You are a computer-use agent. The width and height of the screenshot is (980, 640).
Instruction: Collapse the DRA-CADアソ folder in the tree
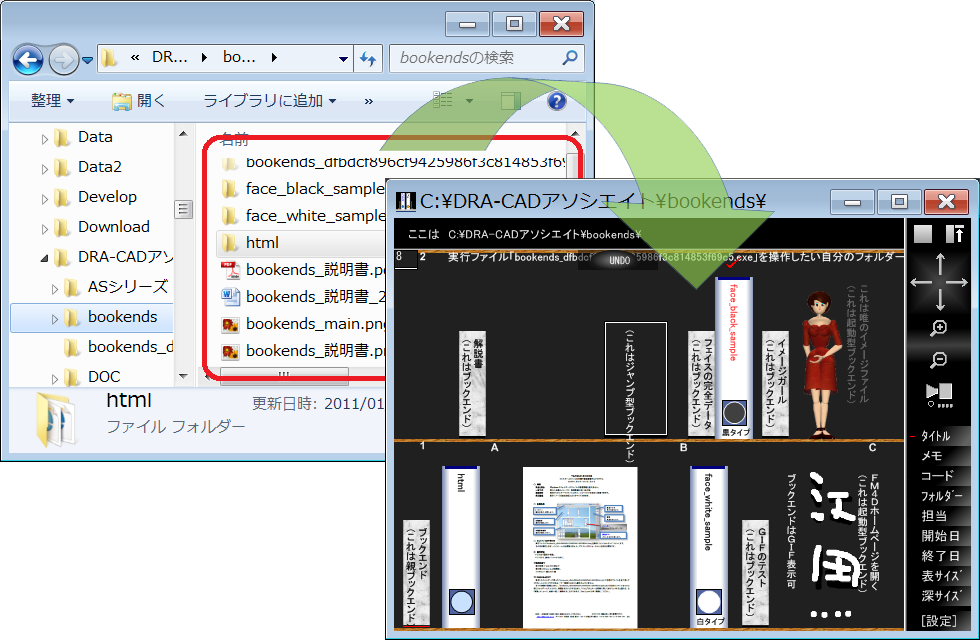44,258
